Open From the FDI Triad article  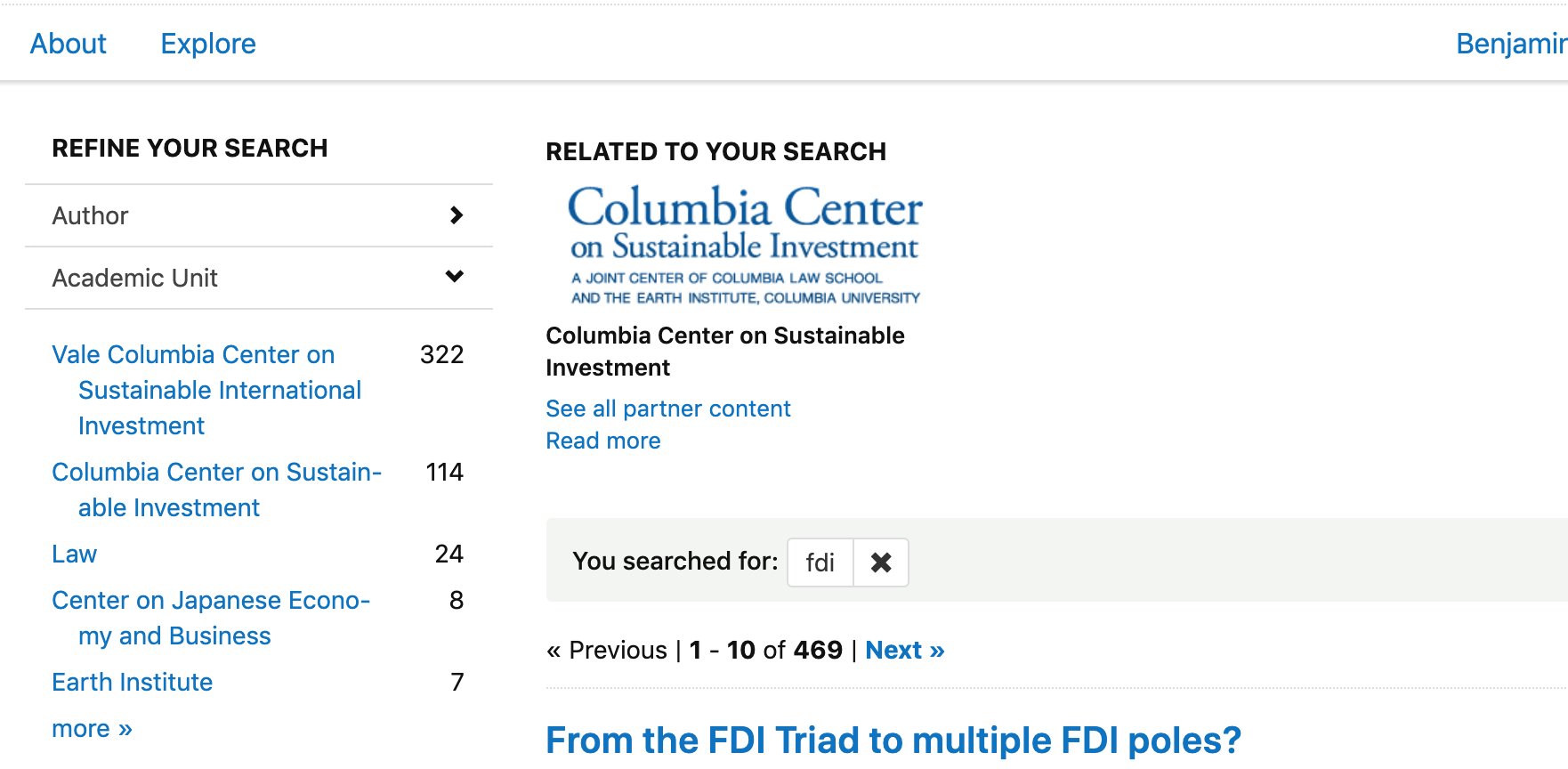pyautogui.click(x=893, y=741)
